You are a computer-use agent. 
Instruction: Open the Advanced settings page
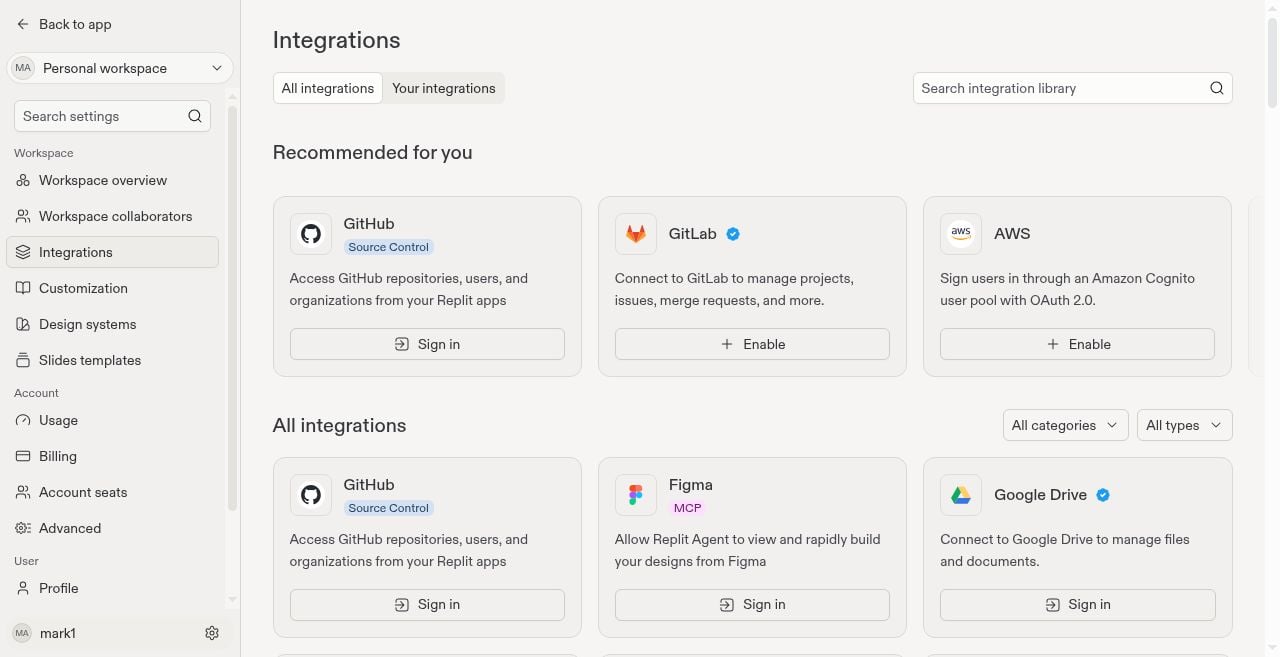click(112, 528)
